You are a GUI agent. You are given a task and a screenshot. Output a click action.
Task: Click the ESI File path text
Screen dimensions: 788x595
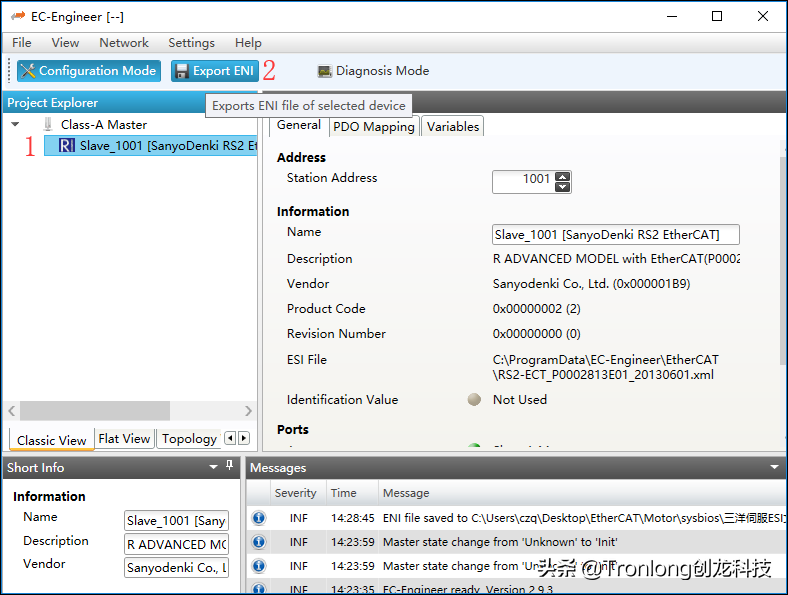[606, 367]
